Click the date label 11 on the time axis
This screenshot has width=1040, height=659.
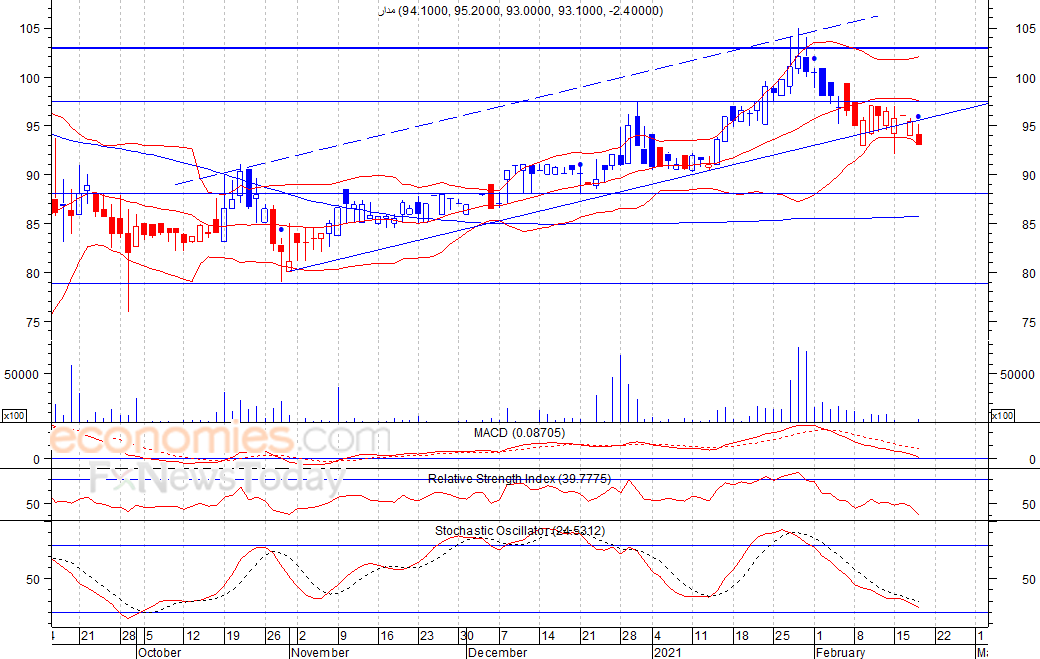tap(701, 636)
